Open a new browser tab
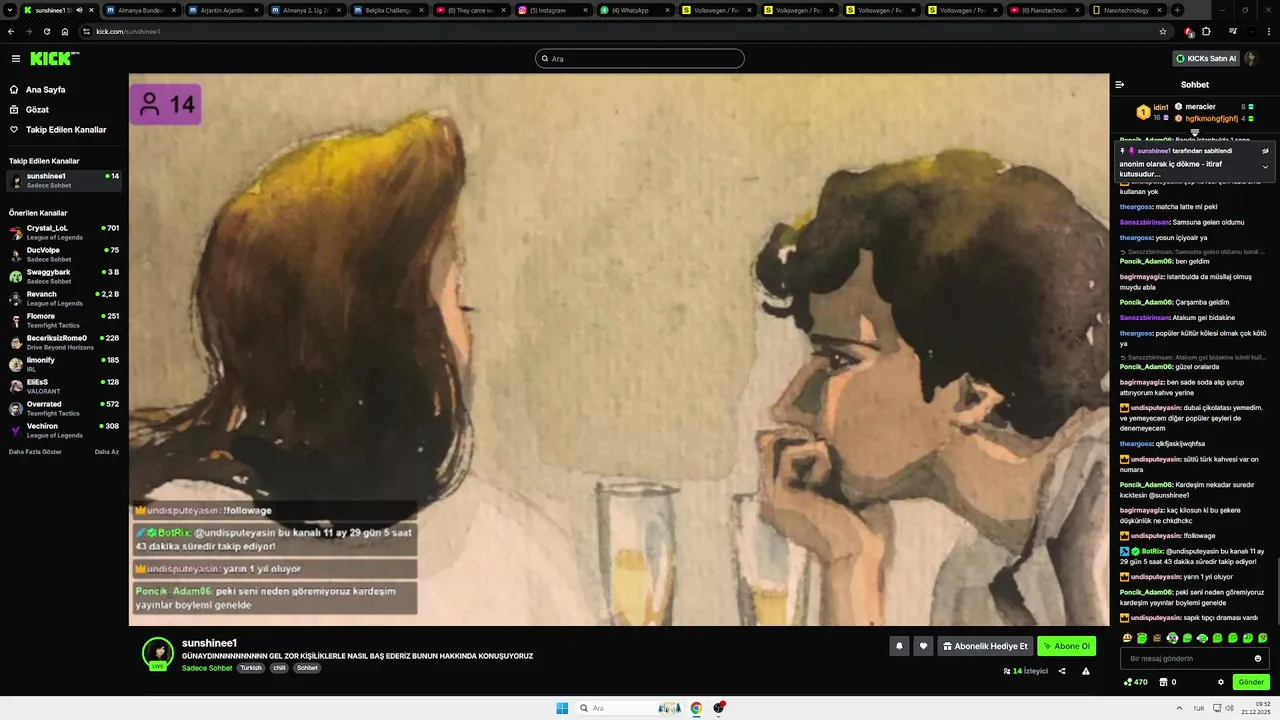 [1177, 10]
